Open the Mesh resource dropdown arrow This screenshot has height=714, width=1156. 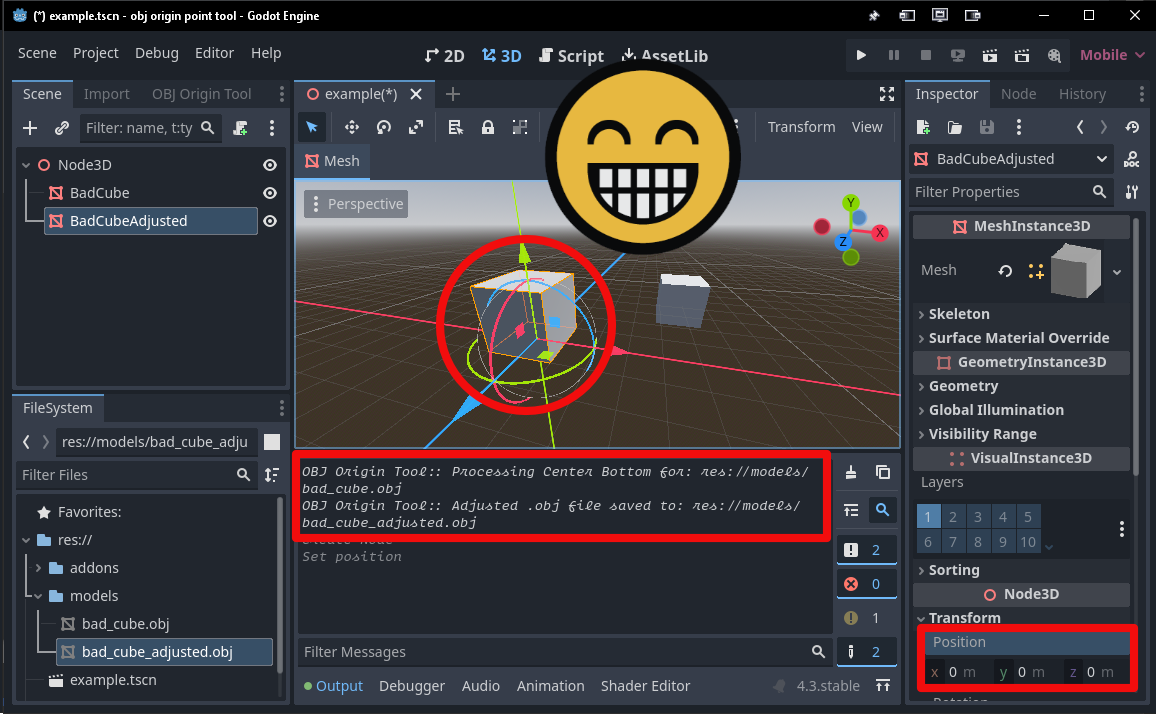click(x=1117, y=272)
